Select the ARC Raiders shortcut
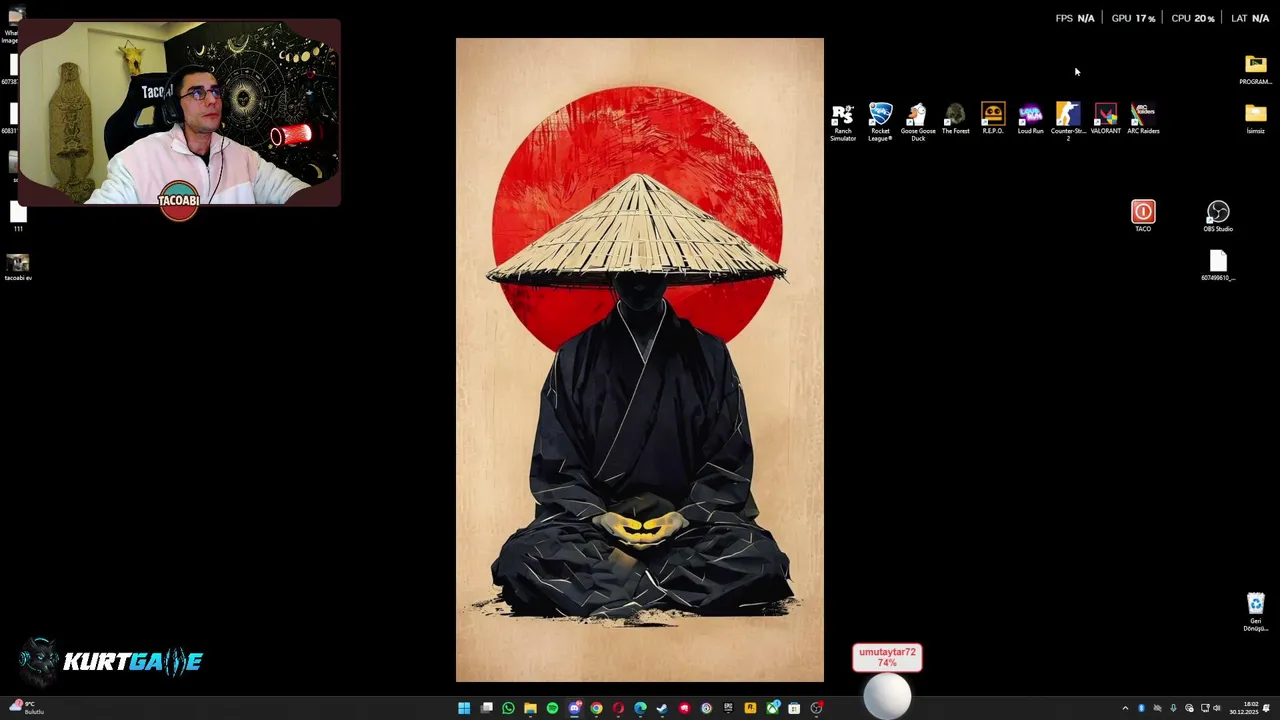1280x720 pixels. click(x=1143, y=118)
